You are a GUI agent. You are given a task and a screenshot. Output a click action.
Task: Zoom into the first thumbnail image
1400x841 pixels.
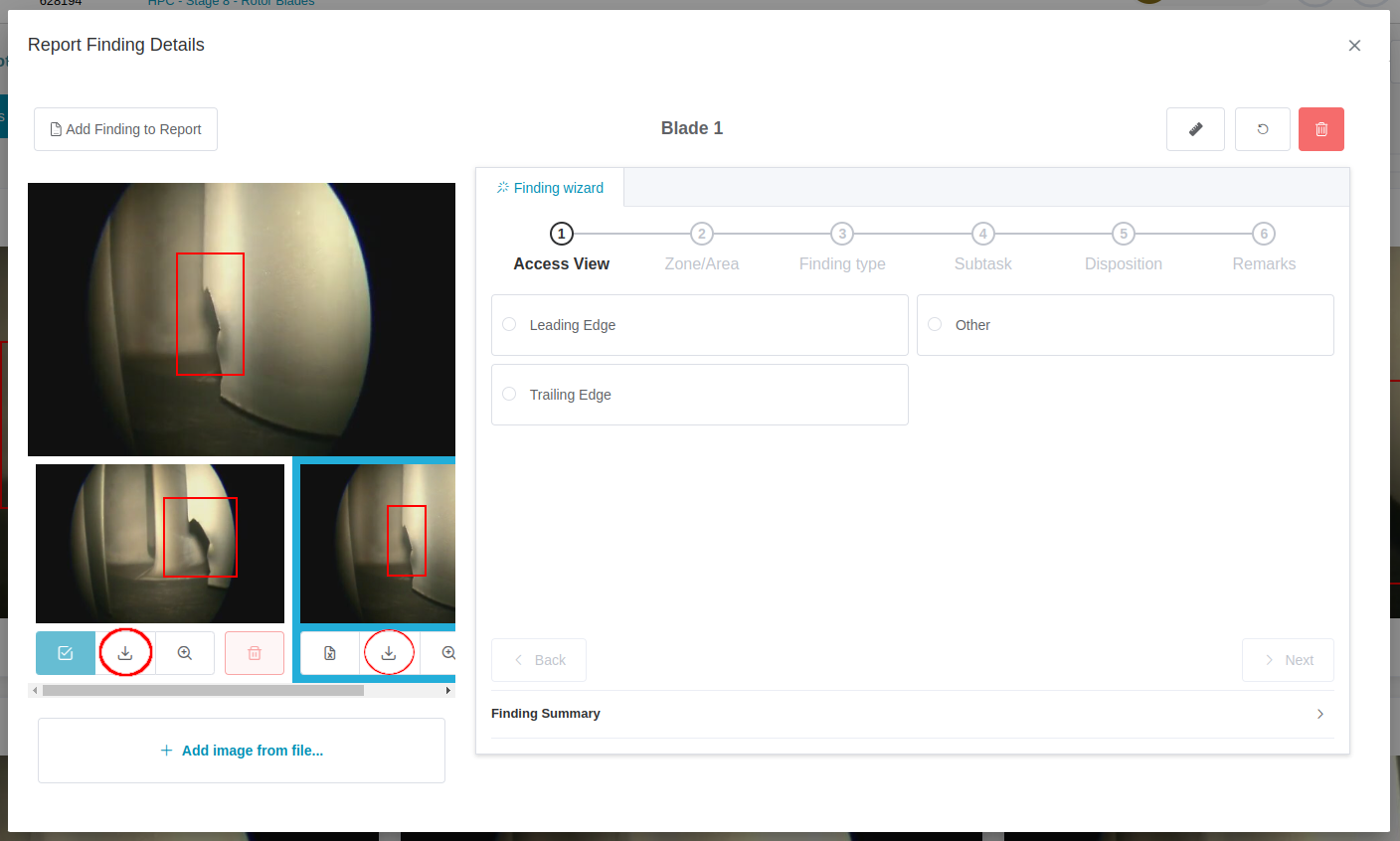pyautogui.click(x=185, y=653)
